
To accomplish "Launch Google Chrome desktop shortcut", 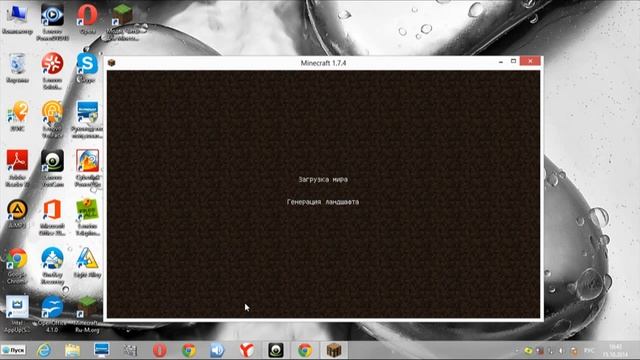I will (17, 265).
